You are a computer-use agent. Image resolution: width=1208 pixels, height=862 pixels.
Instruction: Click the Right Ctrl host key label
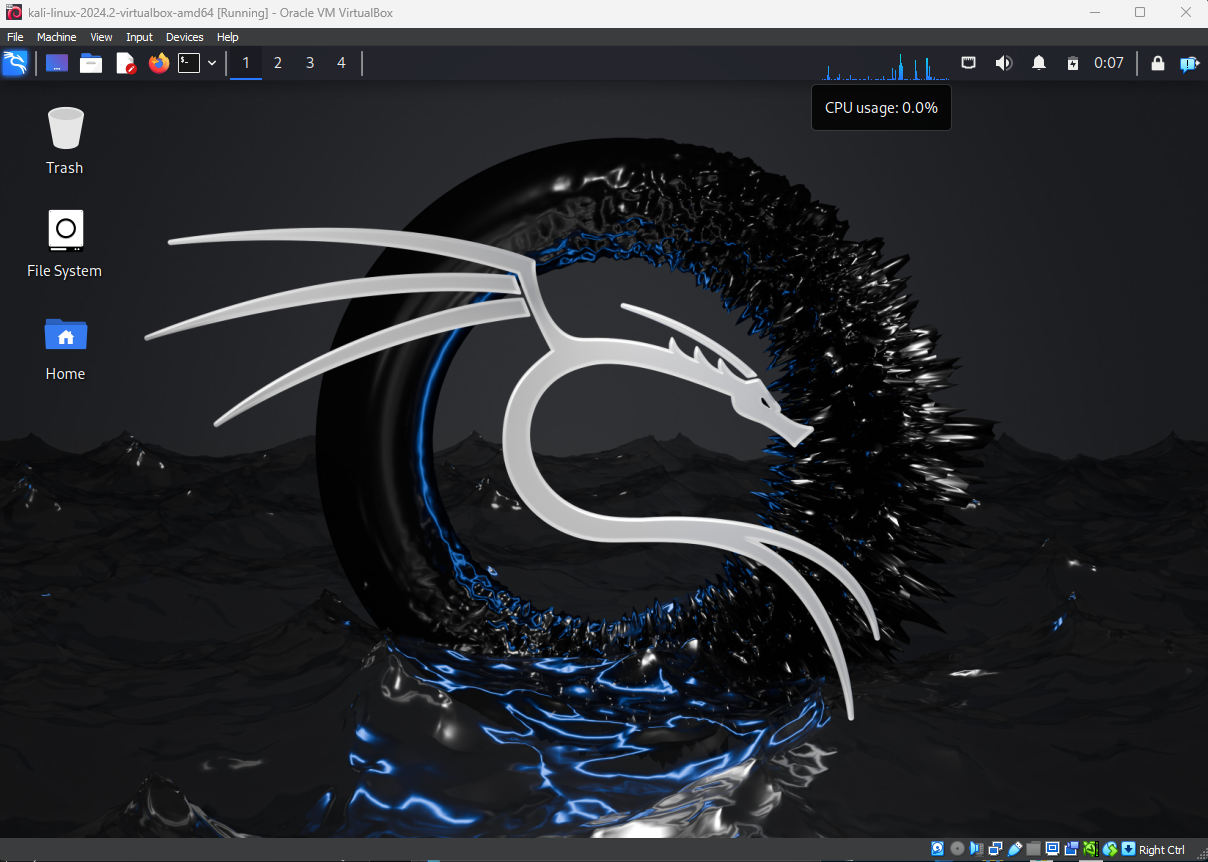coord(1162,850)
